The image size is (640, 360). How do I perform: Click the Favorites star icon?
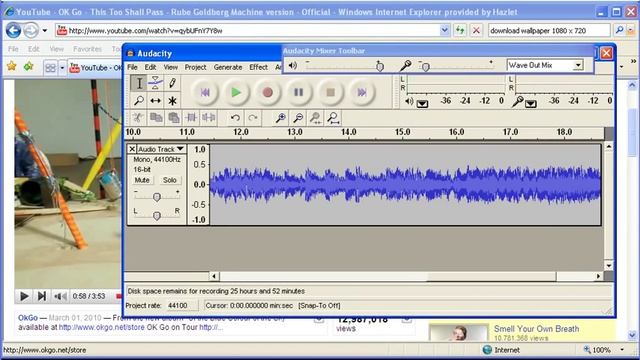(x=11, y=66)
